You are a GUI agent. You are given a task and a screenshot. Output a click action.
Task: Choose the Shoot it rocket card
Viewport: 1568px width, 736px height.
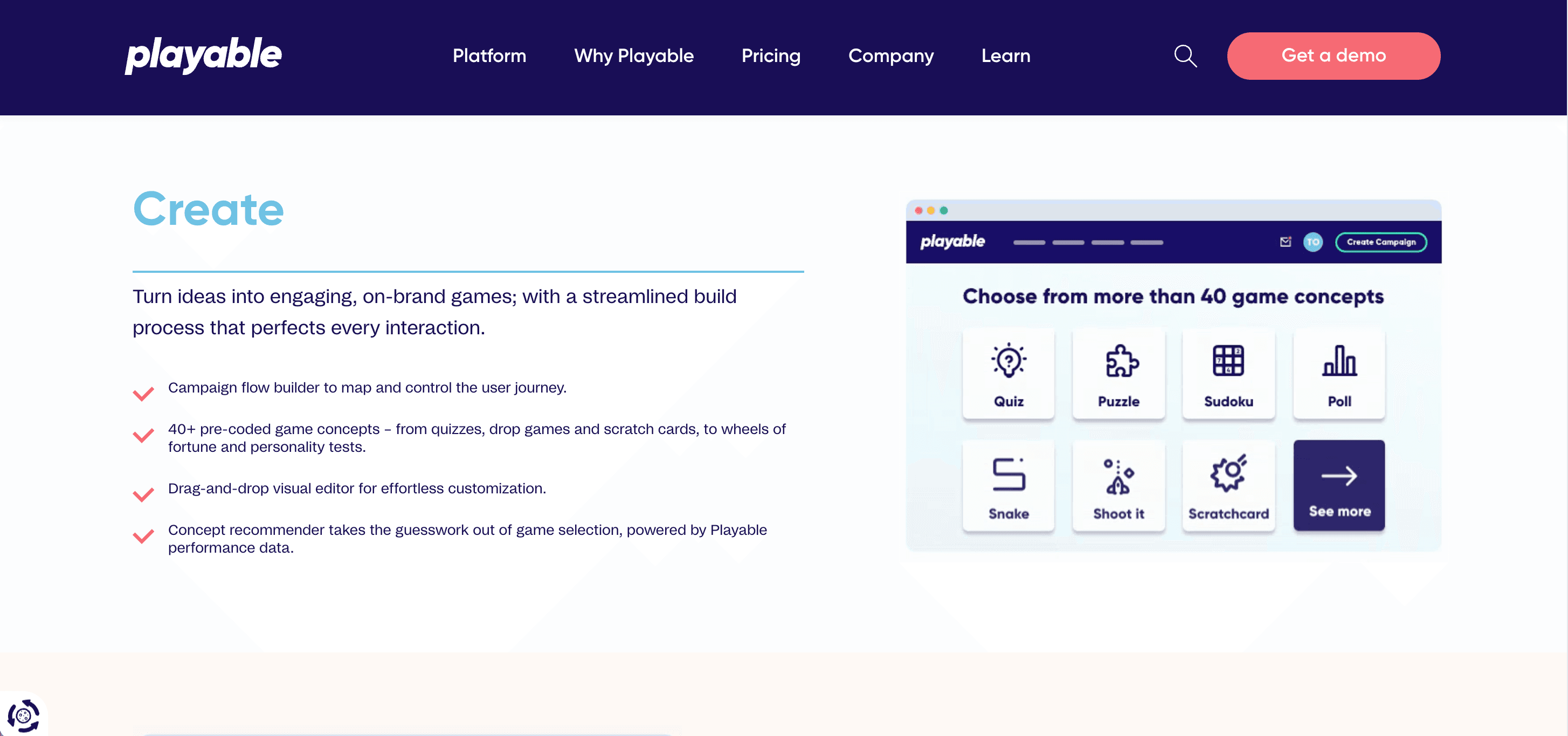click(x=1118, y=486)
